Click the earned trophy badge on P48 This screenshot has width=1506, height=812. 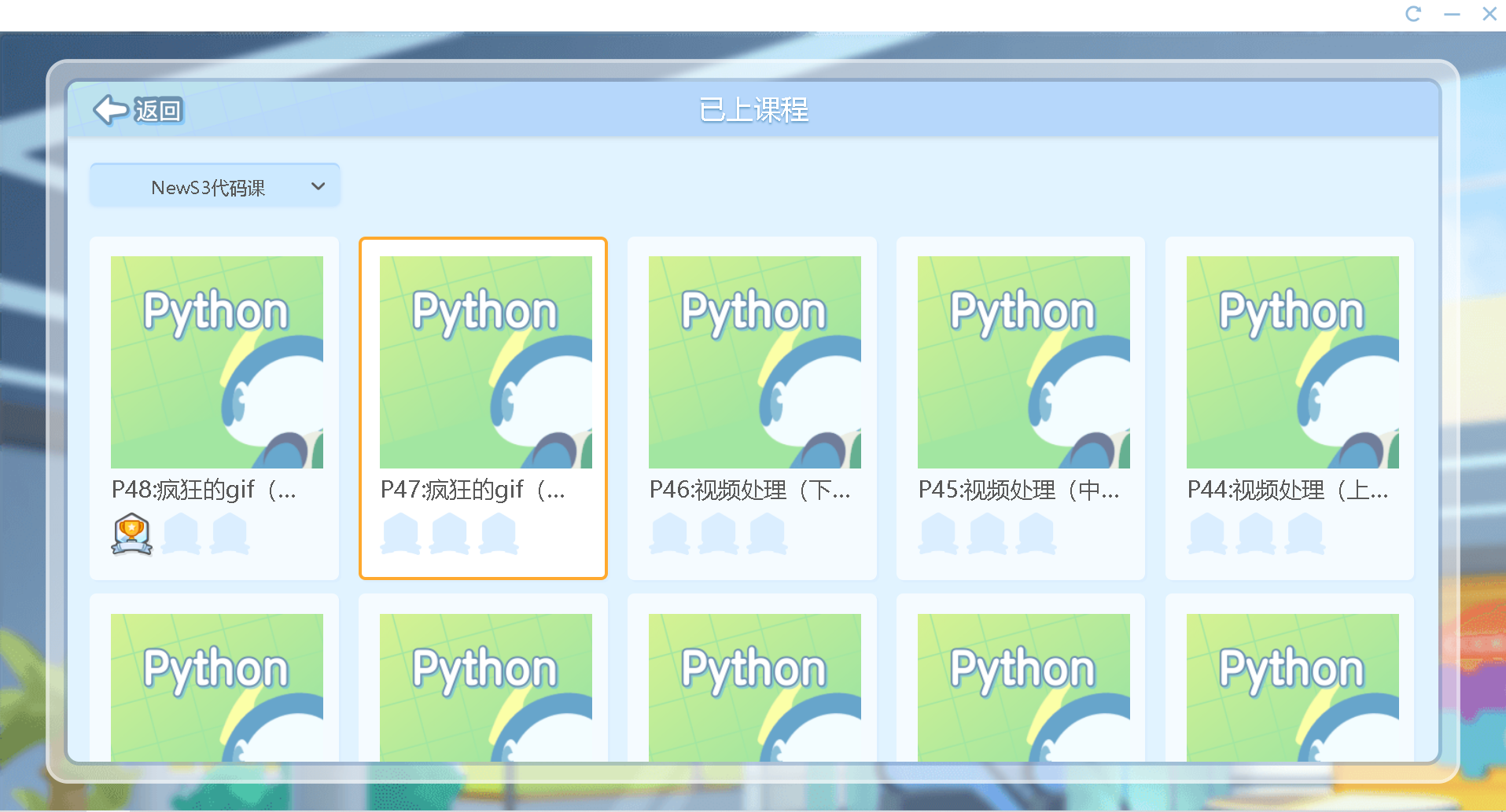coord(132,534)
